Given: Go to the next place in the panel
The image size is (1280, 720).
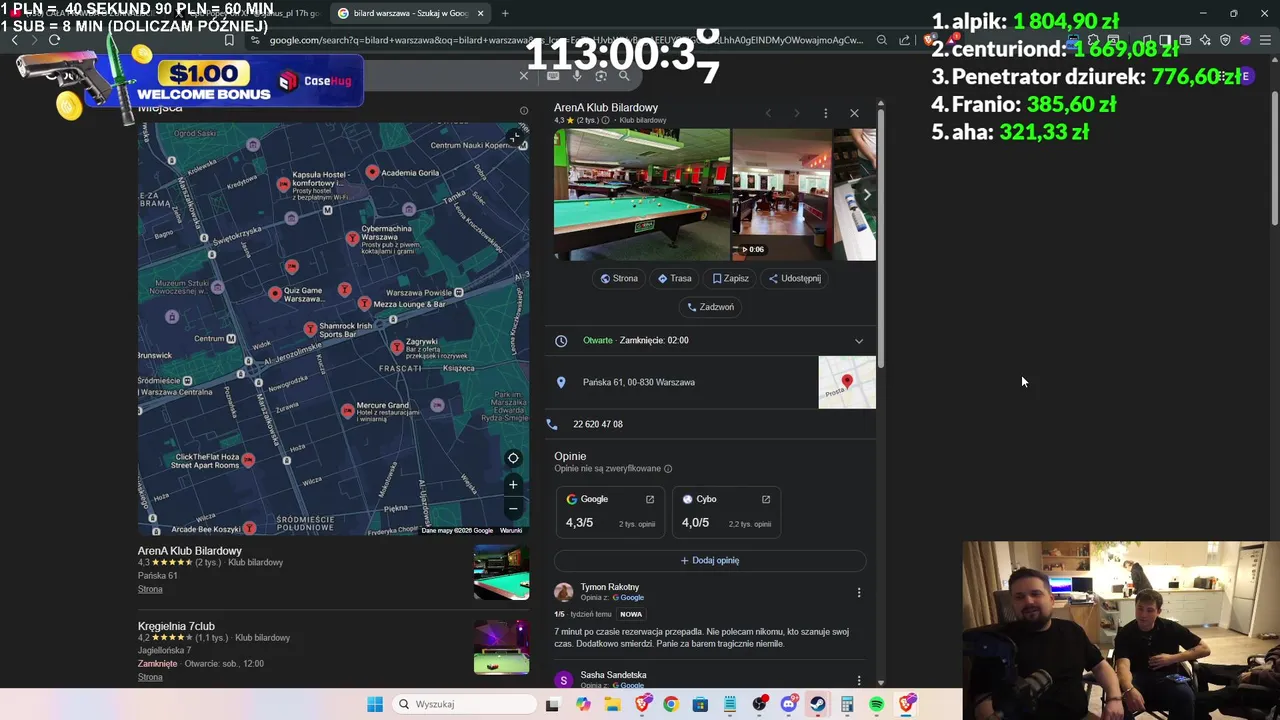Looking at the screenshot, I should pyautogui.click(x=797, y=113).
